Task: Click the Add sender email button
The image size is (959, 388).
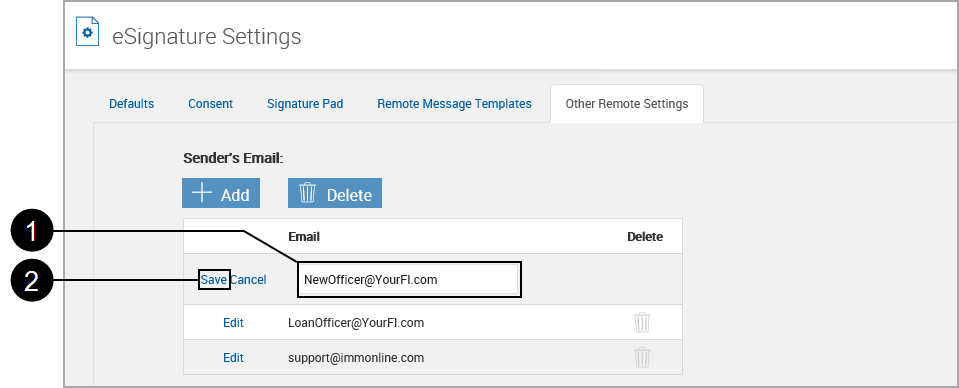Action: [221, 193]
